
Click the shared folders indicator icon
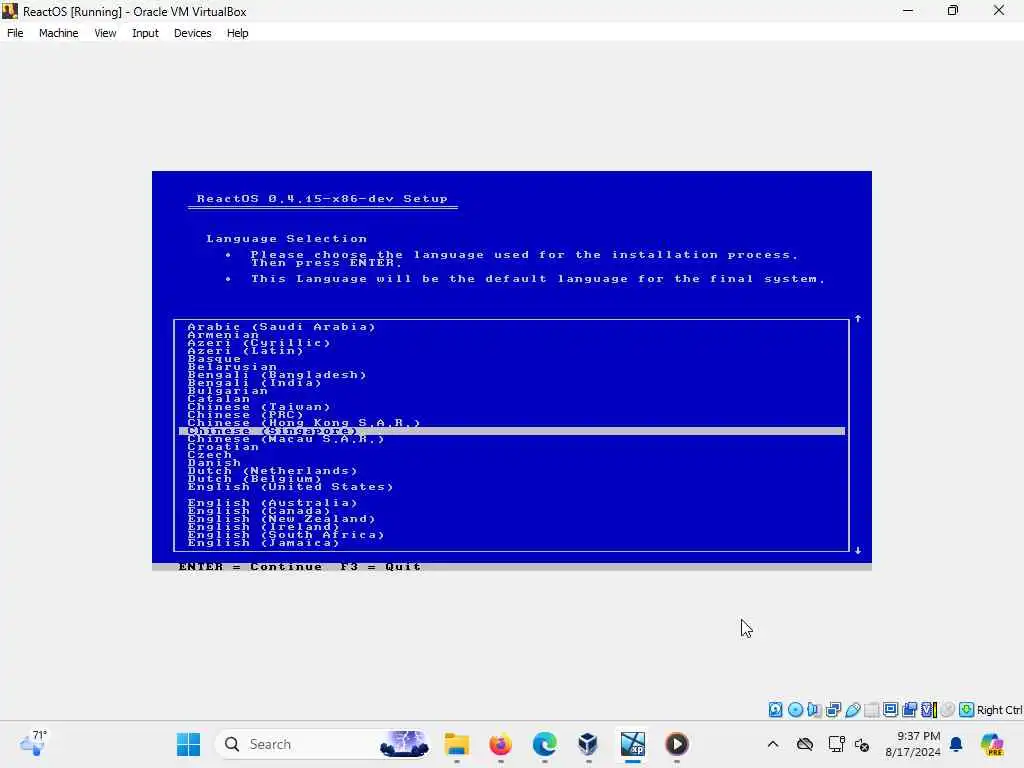(871, 710)
